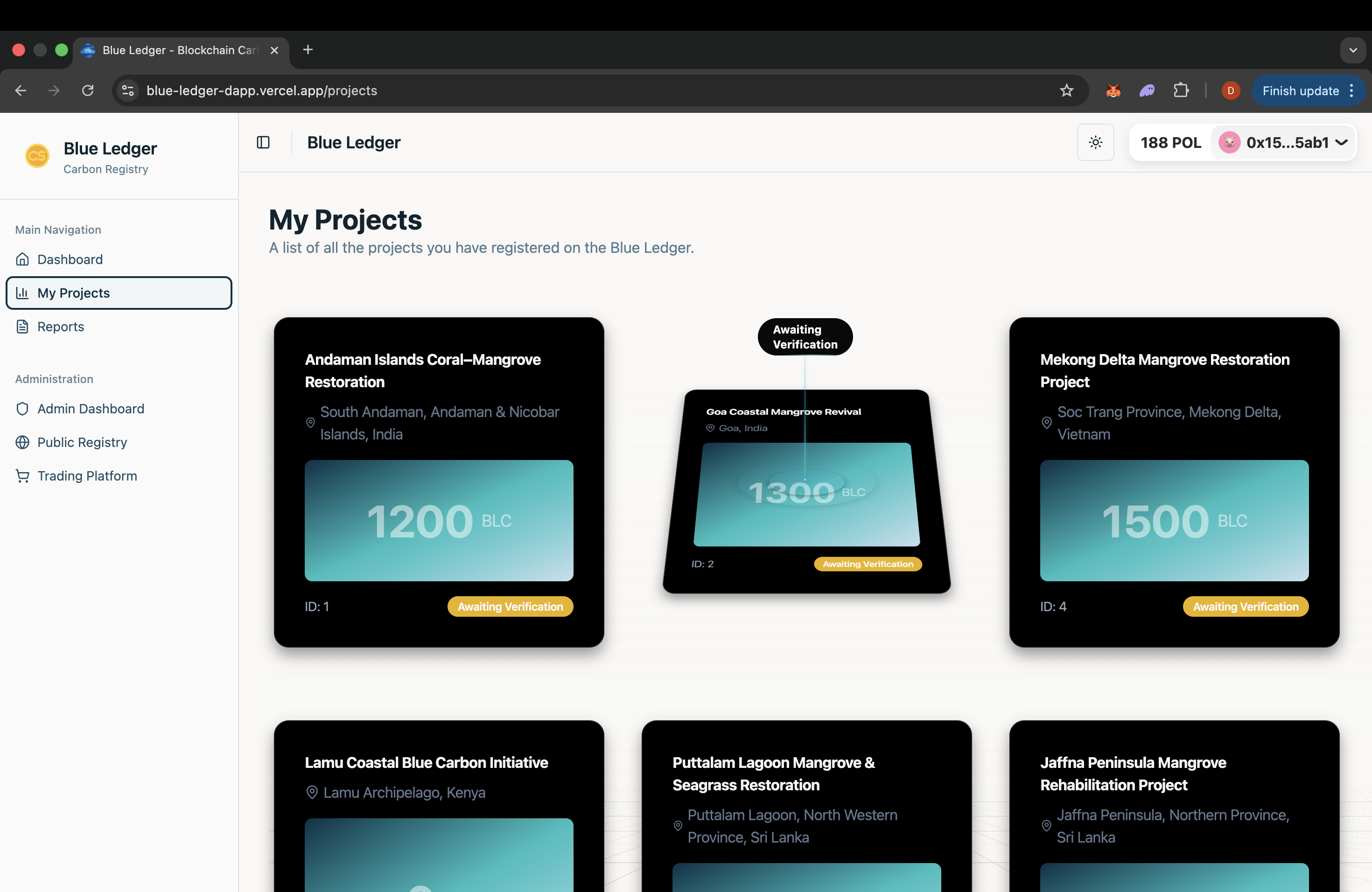The image size is (1372, 892).
Task: Click the Finish update button
Action: click(1300, 91)
